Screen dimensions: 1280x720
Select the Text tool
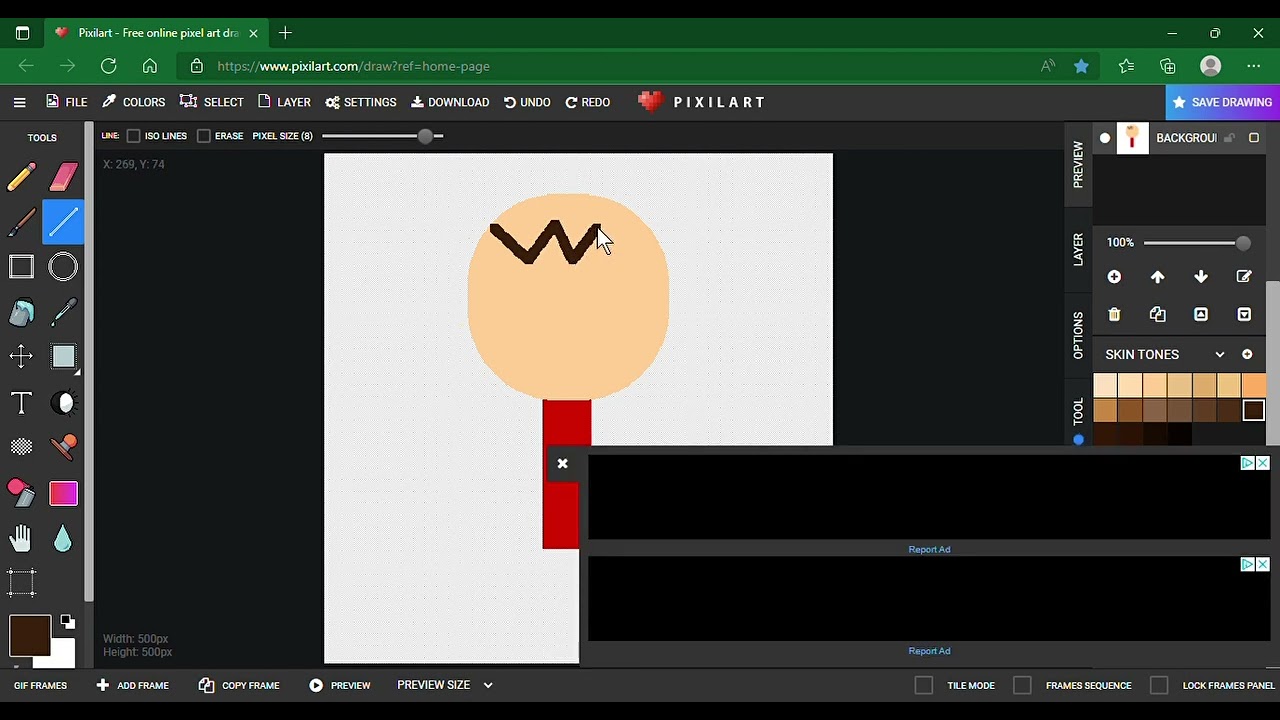click(x=21, y=403)
